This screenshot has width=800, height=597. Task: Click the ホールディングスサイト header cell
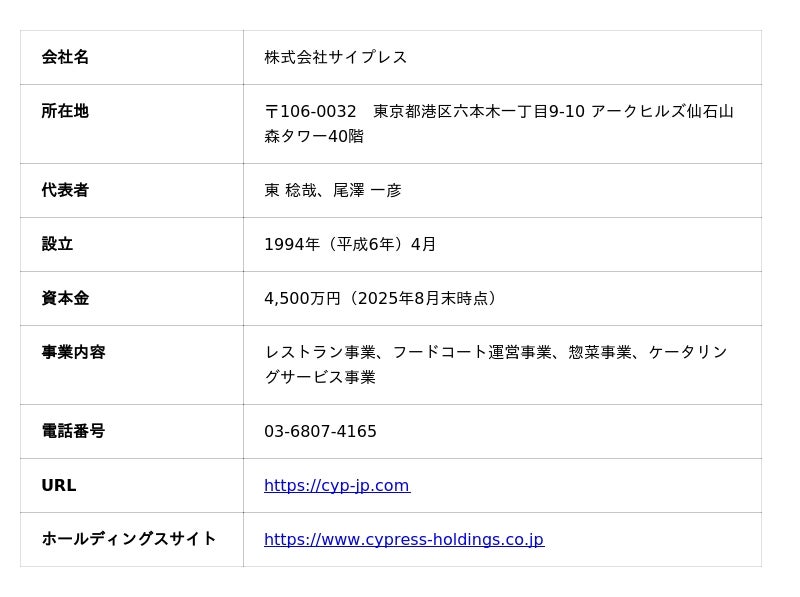point(132,539)
